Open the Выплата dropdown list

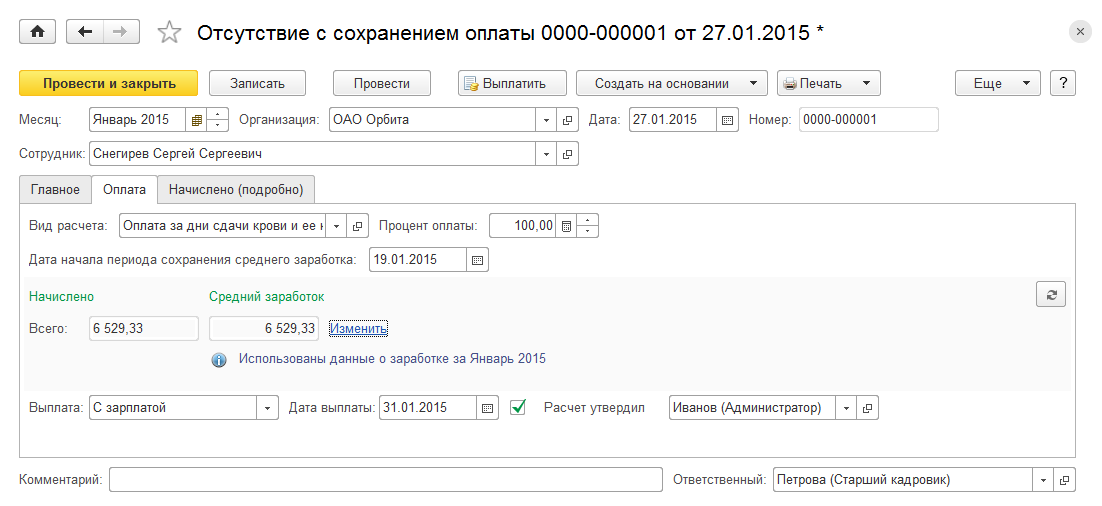[268, 408]
